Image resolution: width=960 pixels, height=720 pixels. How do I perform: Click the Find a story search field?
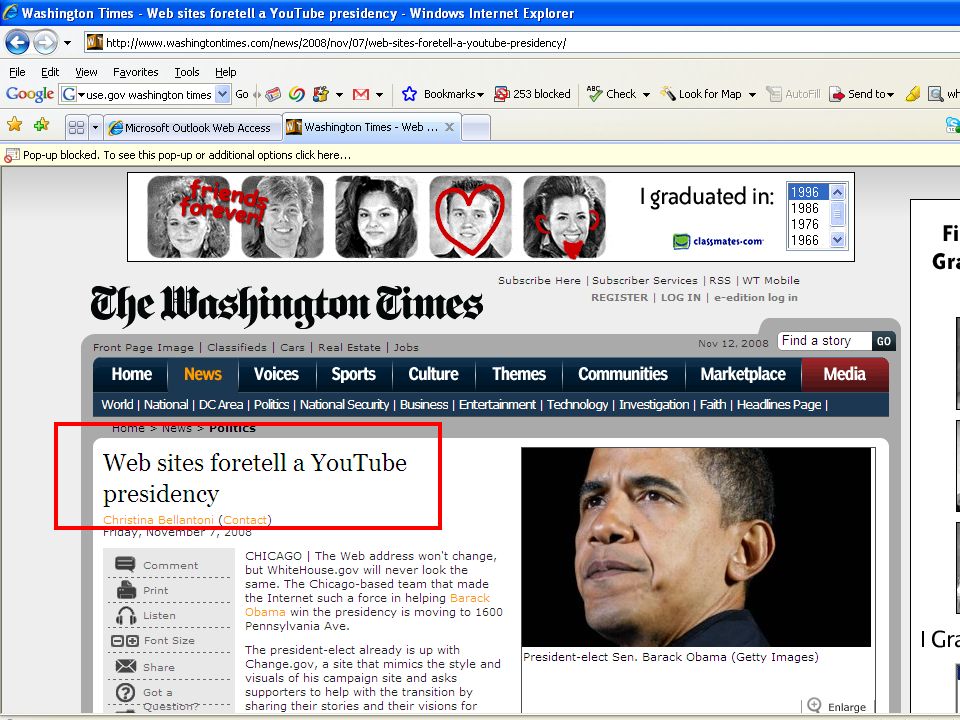pos(824,341)
